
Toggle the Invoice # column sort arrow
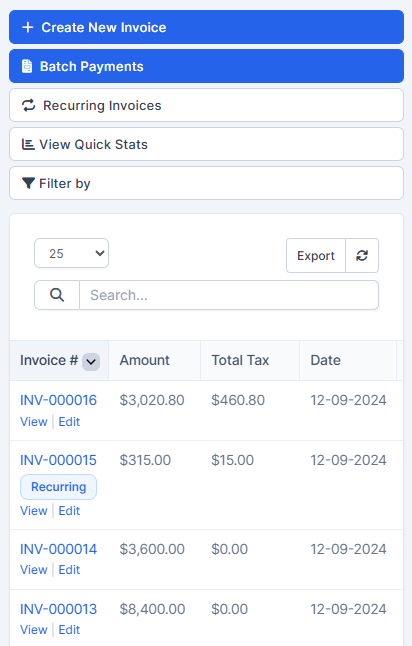91,362
